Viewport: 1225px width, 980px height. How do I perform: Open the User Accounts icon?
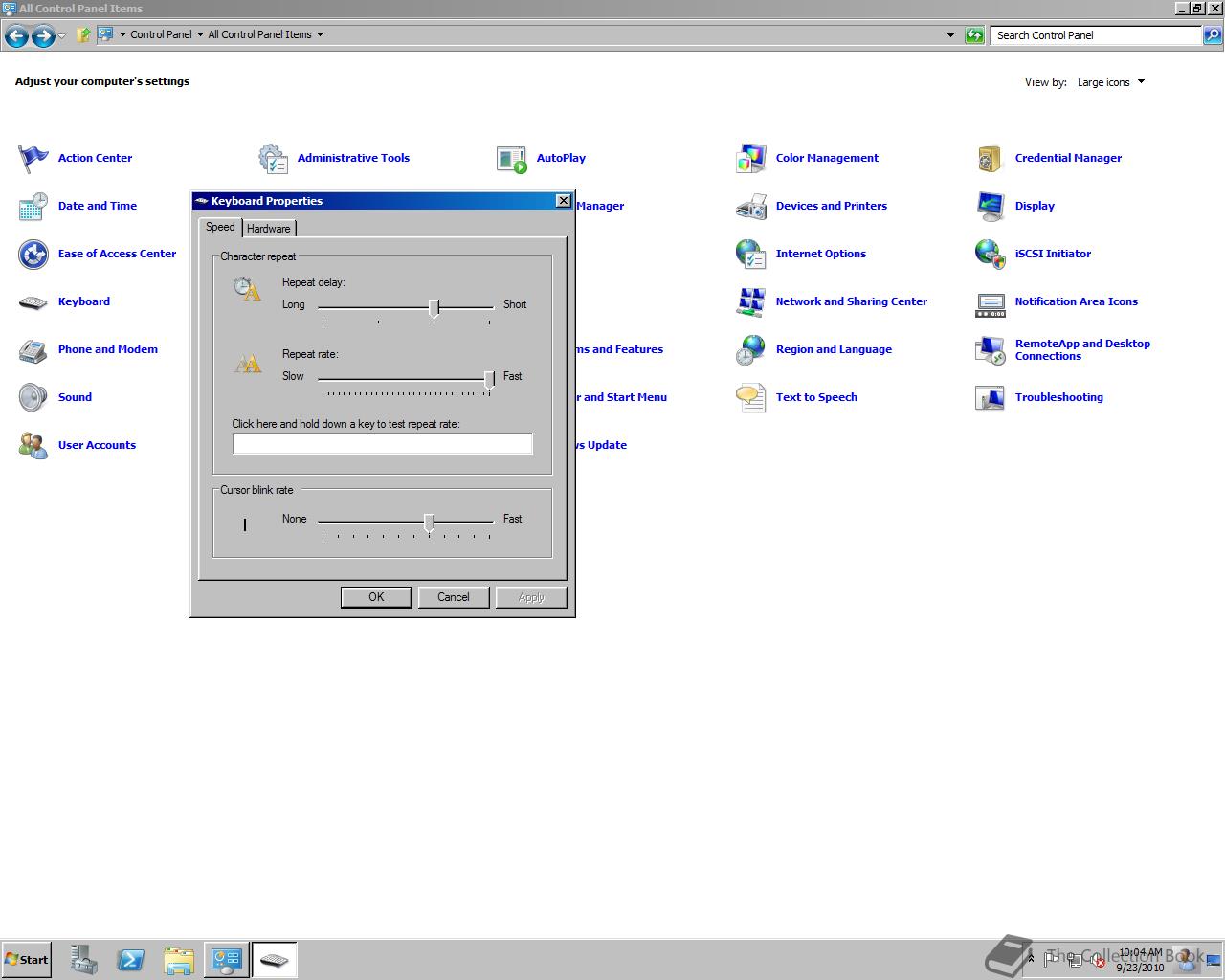click(33, 445)
